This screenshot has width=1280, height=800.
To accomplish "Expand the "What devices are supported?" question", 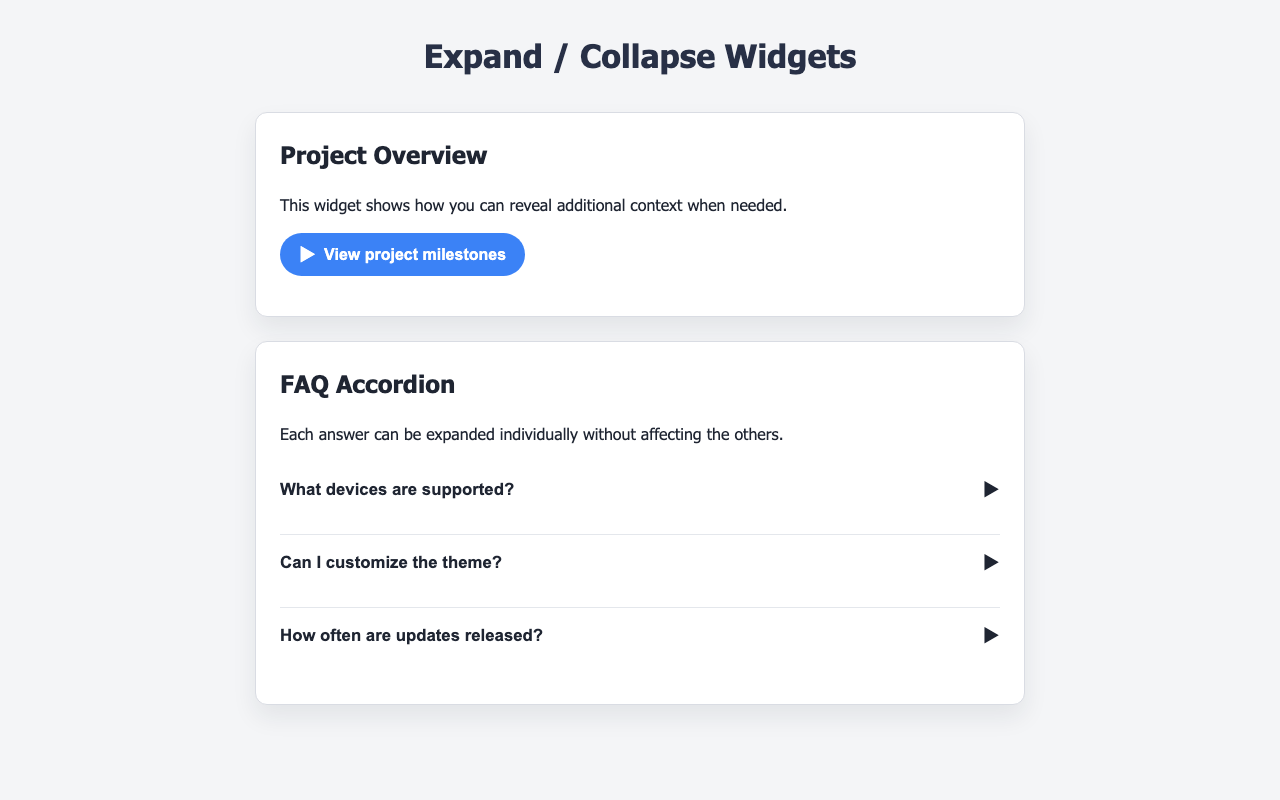I will 397,489.
